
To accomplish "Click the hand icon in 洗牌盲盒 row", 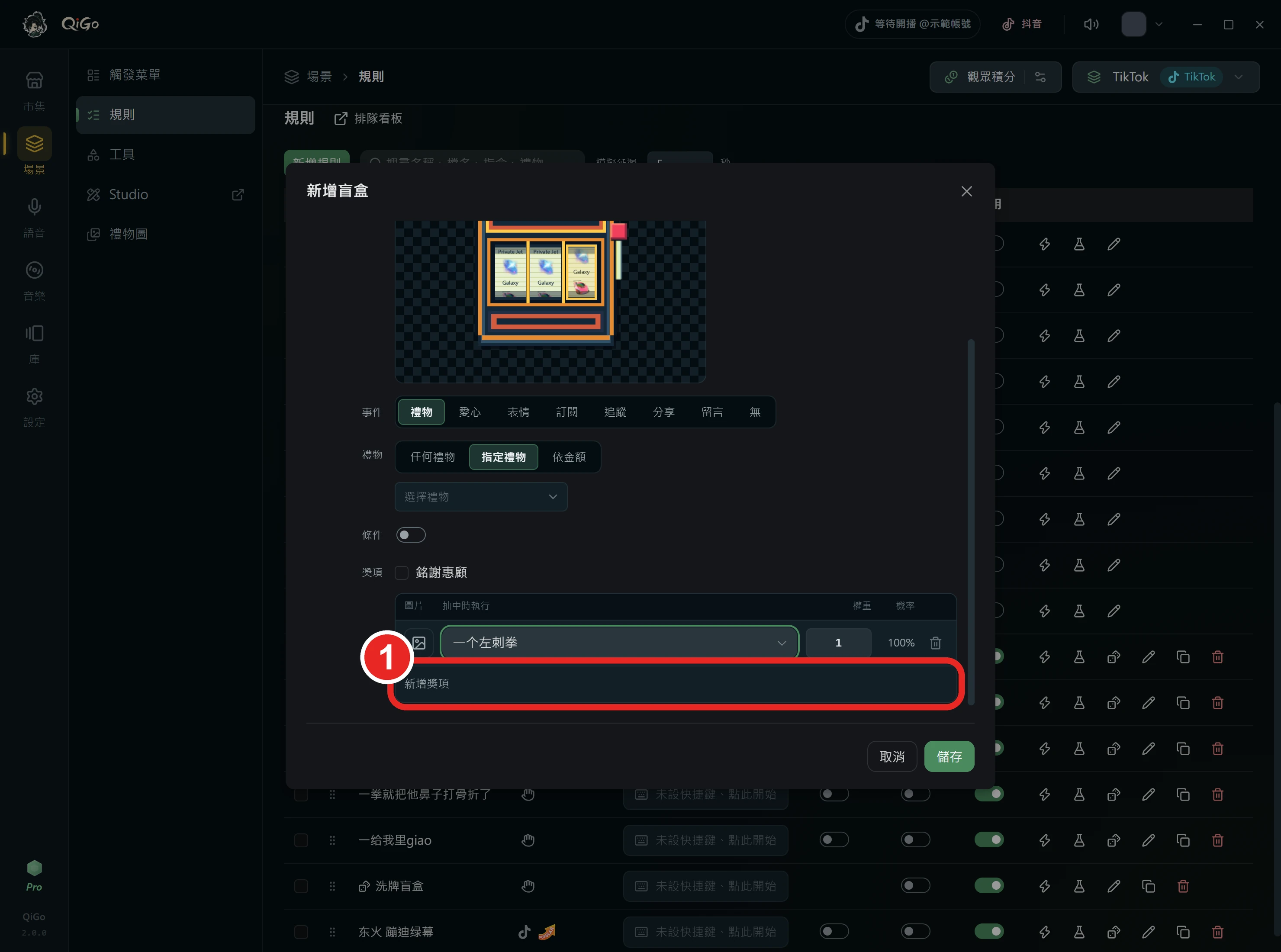I will [528, 886].
